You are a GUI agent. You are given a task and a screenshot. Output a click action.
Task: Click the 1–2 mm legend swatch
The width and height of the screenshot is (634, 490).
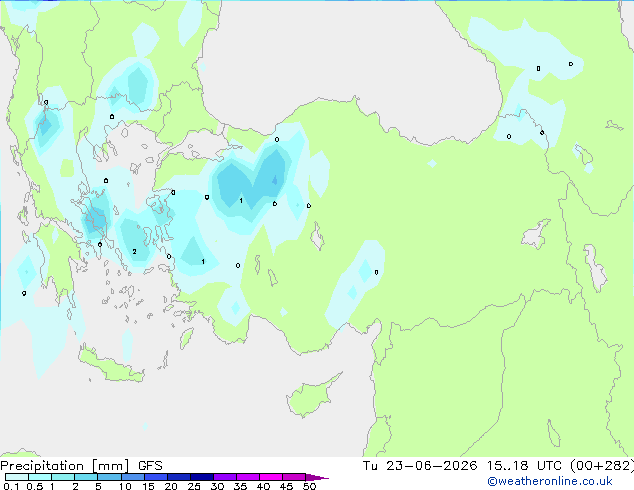(63, 477)
